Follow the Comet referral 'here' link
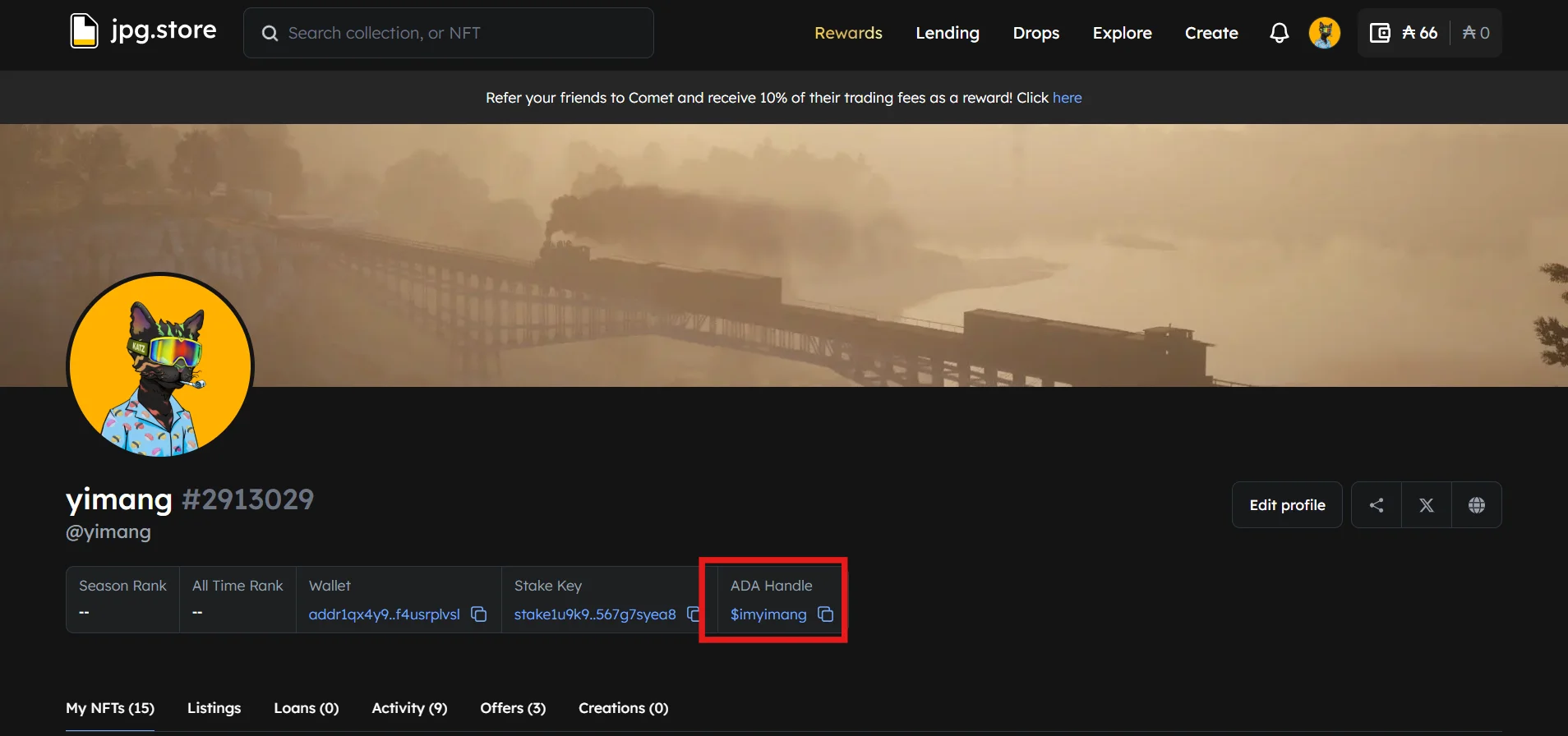The width and height of the screenshot is (1568, 736). (x=1067, y=98)
